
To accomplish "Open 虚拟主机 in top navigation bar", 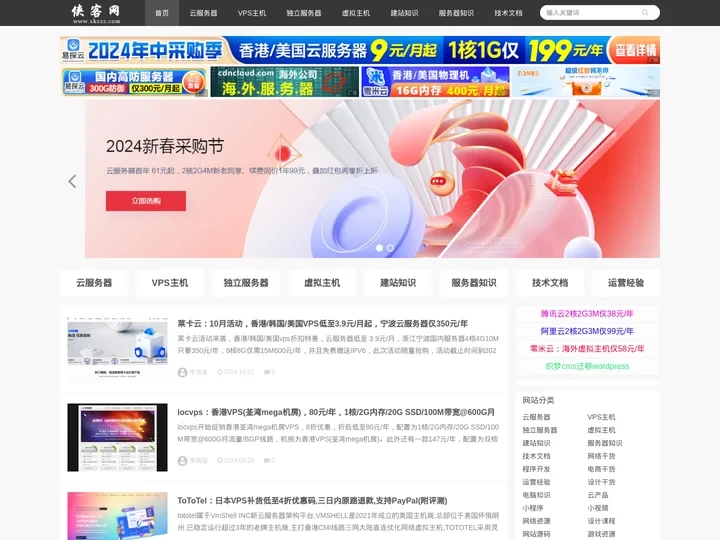I will coord(356,13).
